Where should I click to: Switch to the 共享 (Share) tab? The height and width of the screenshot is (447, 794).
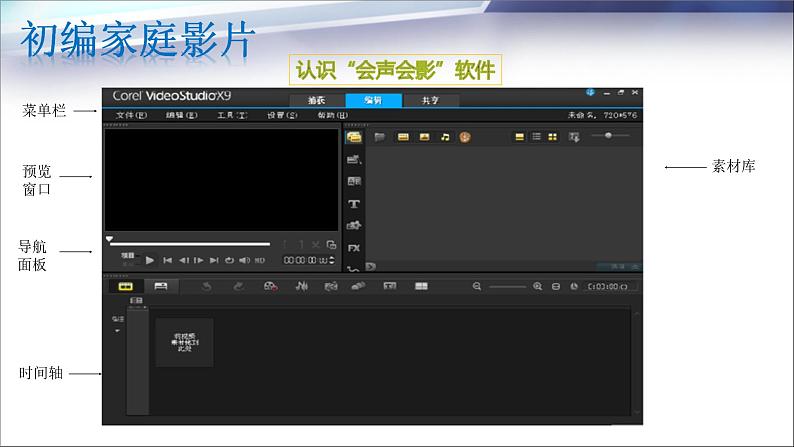pos(430,100)
